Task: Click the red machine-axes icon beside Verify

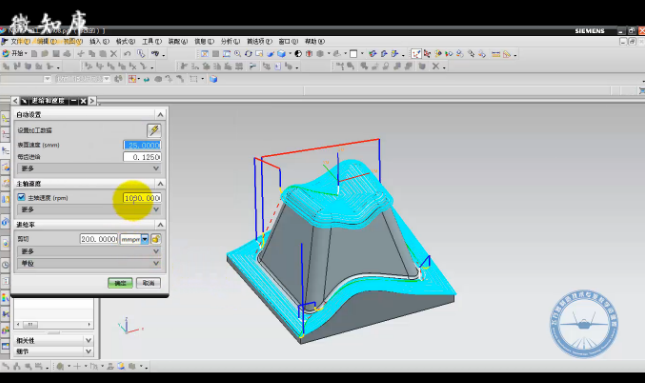Action: pyautogui.click(x=427, y=54)
